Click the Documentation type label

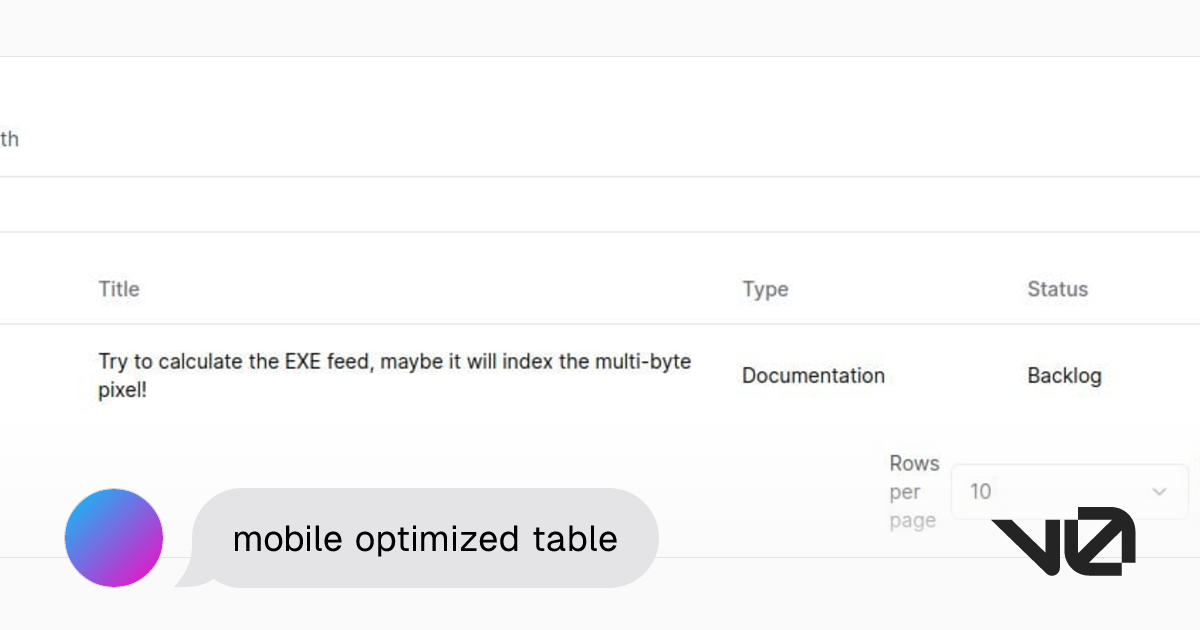point(813,375)
